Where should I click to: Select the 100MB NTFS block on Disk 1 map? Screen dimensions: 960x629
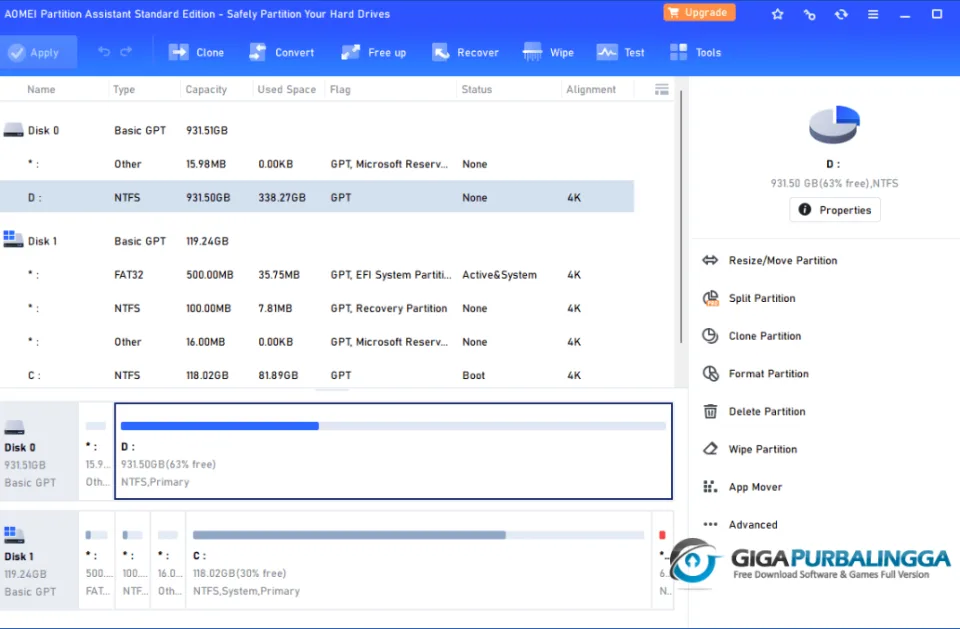point(132,560)
